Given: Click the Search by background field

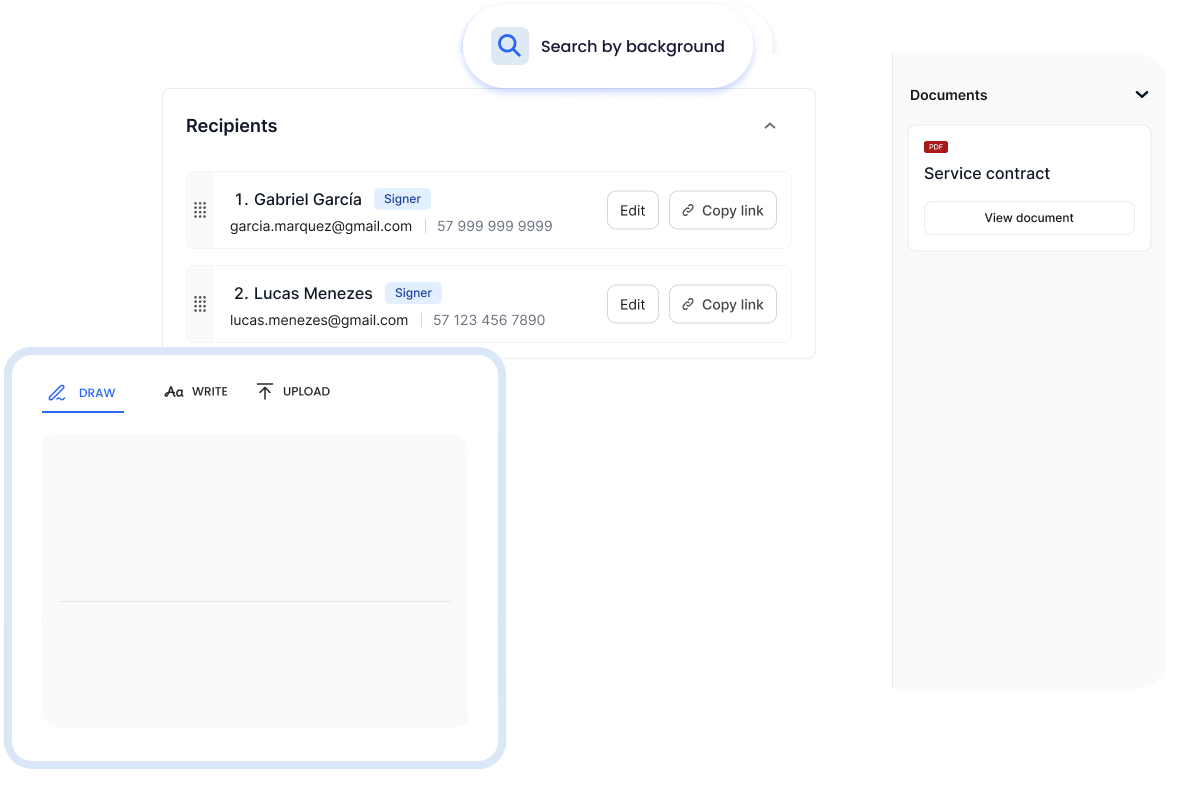Looking at the screenshot, I should point(632,46).
